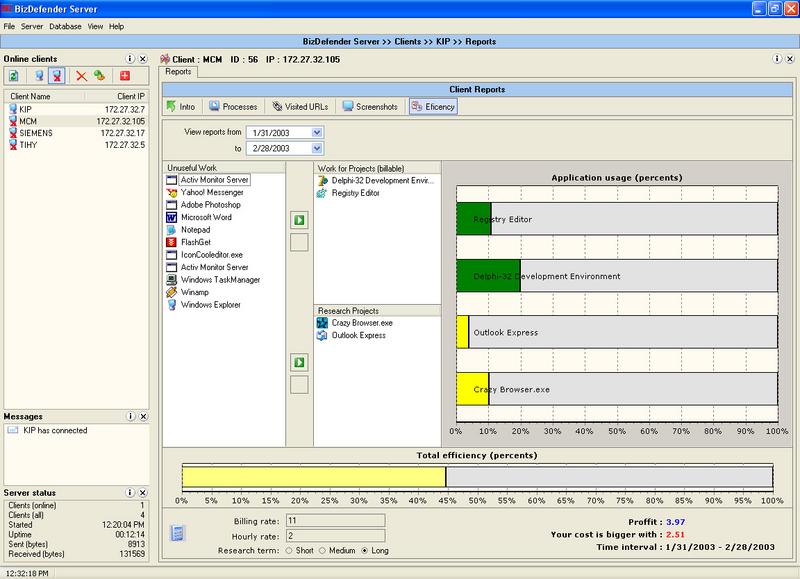
Task: Click the info icon beside client header
Action: coord(777,59)
